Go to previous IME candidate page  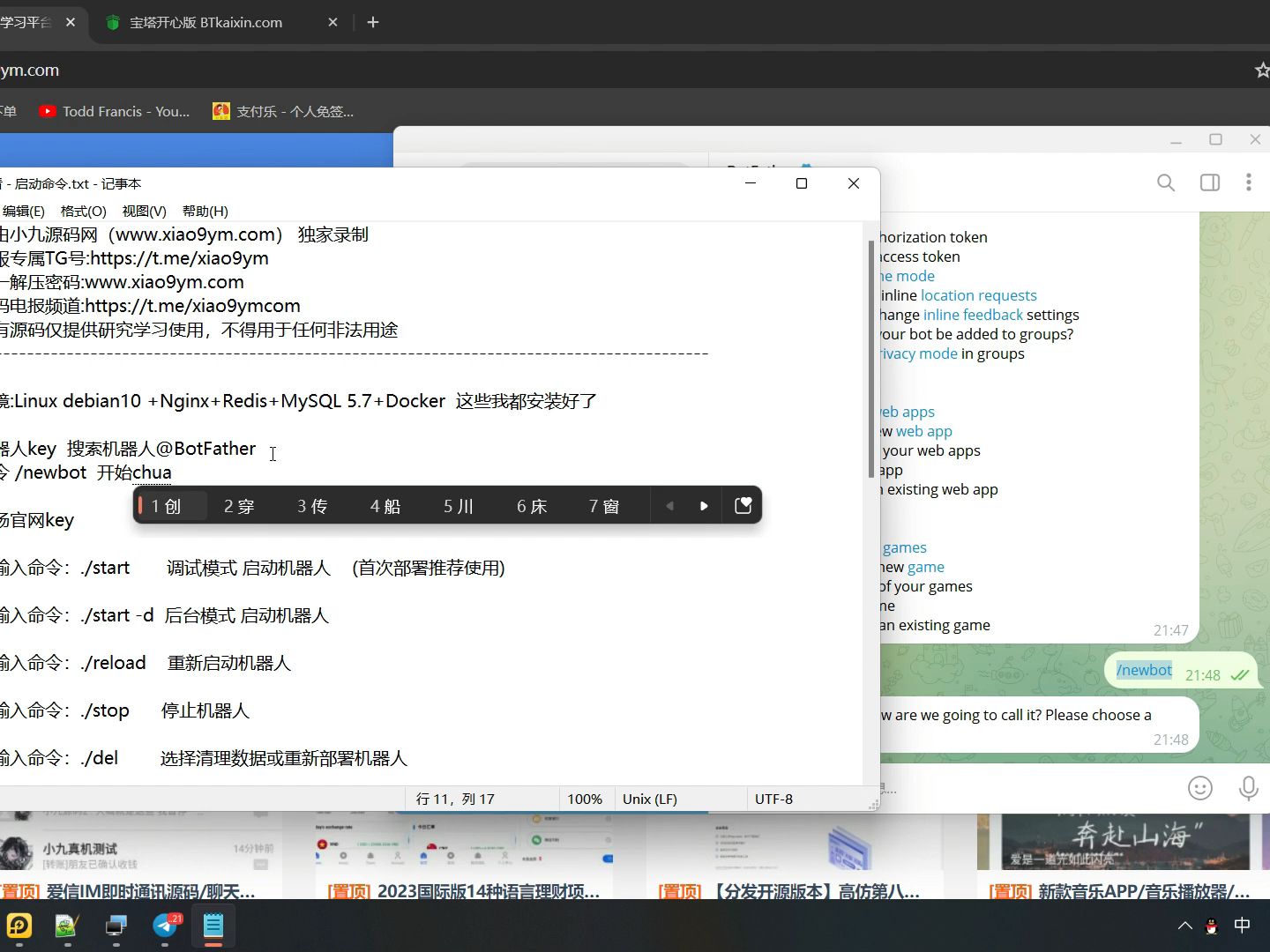click(669, 506)
